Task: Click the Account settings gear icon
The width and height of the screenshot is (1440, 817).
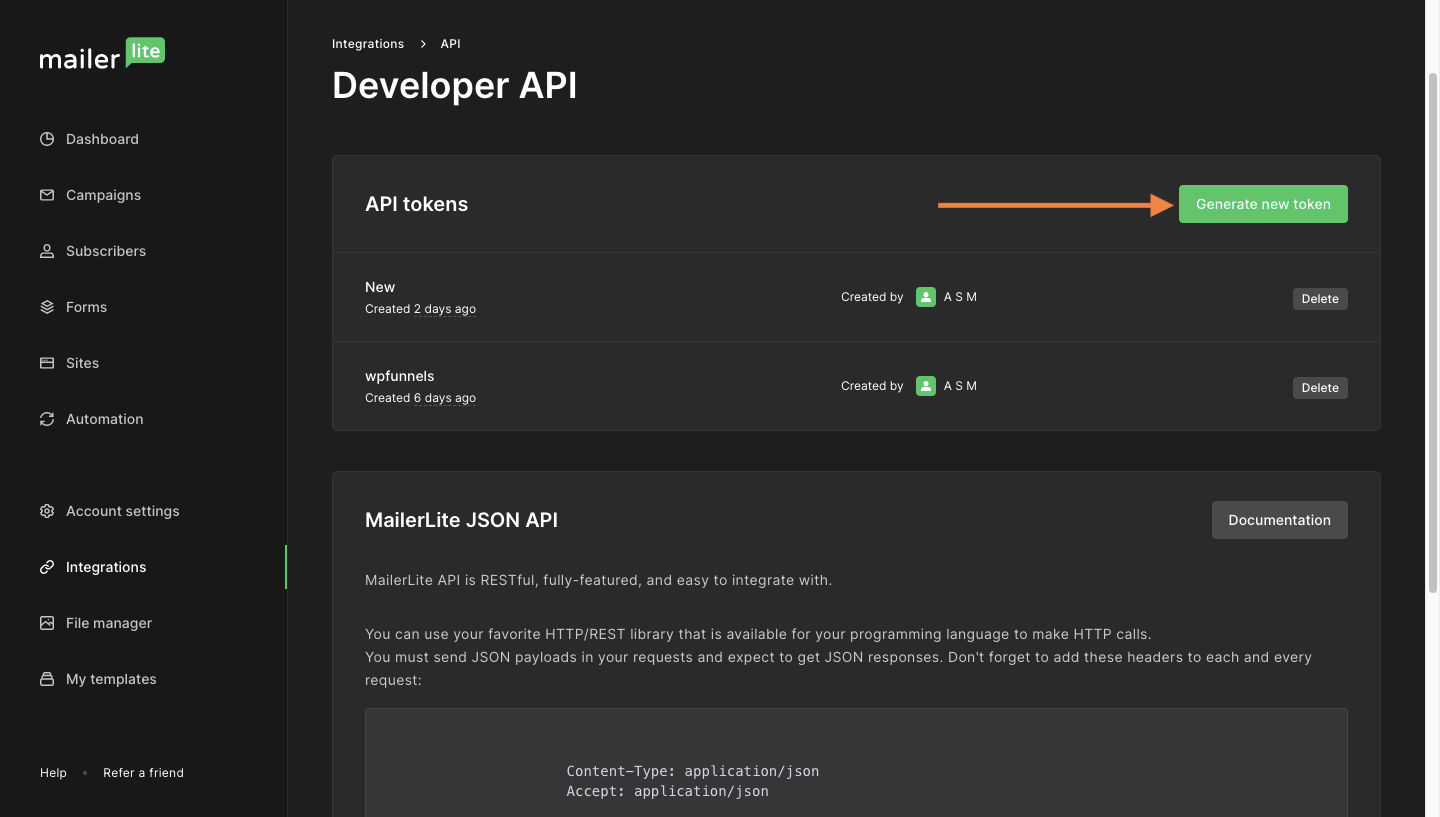Action: tap(47, 511)
